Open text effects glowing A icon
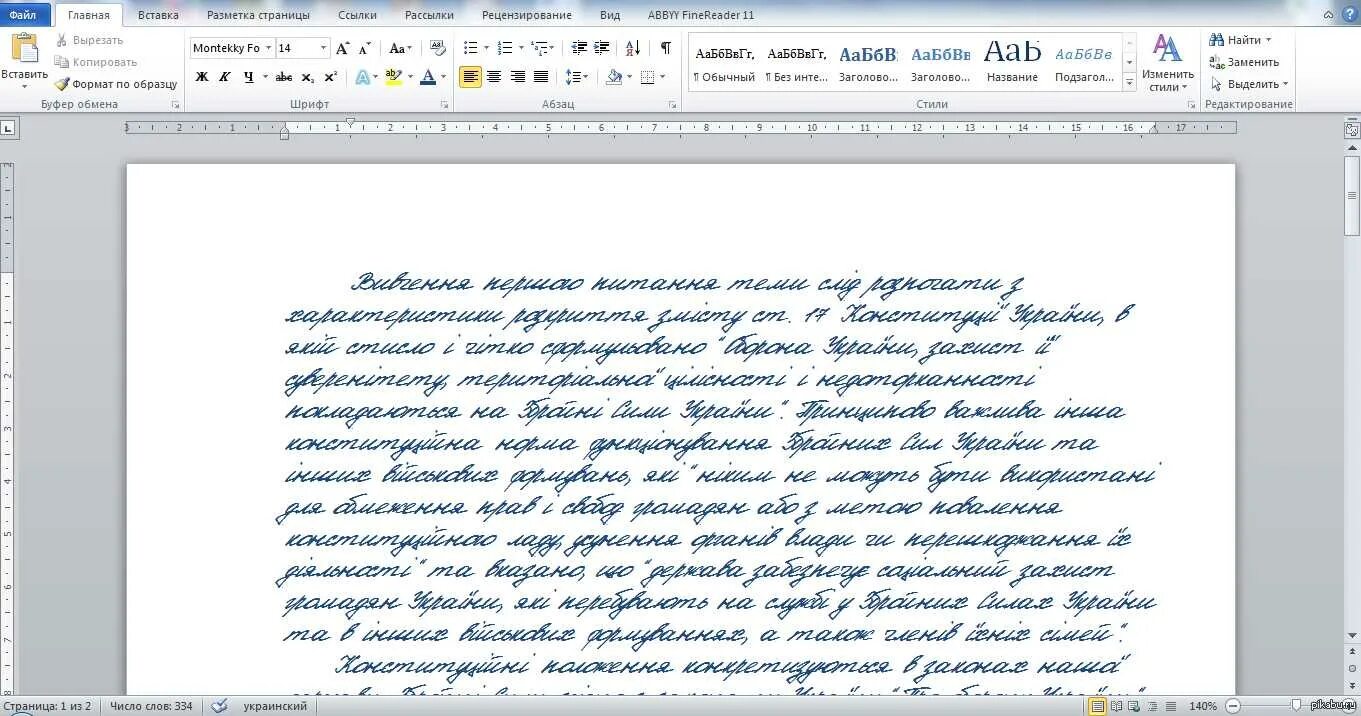The height and width of the screenshot is (716, 1361). click(361, 77)
